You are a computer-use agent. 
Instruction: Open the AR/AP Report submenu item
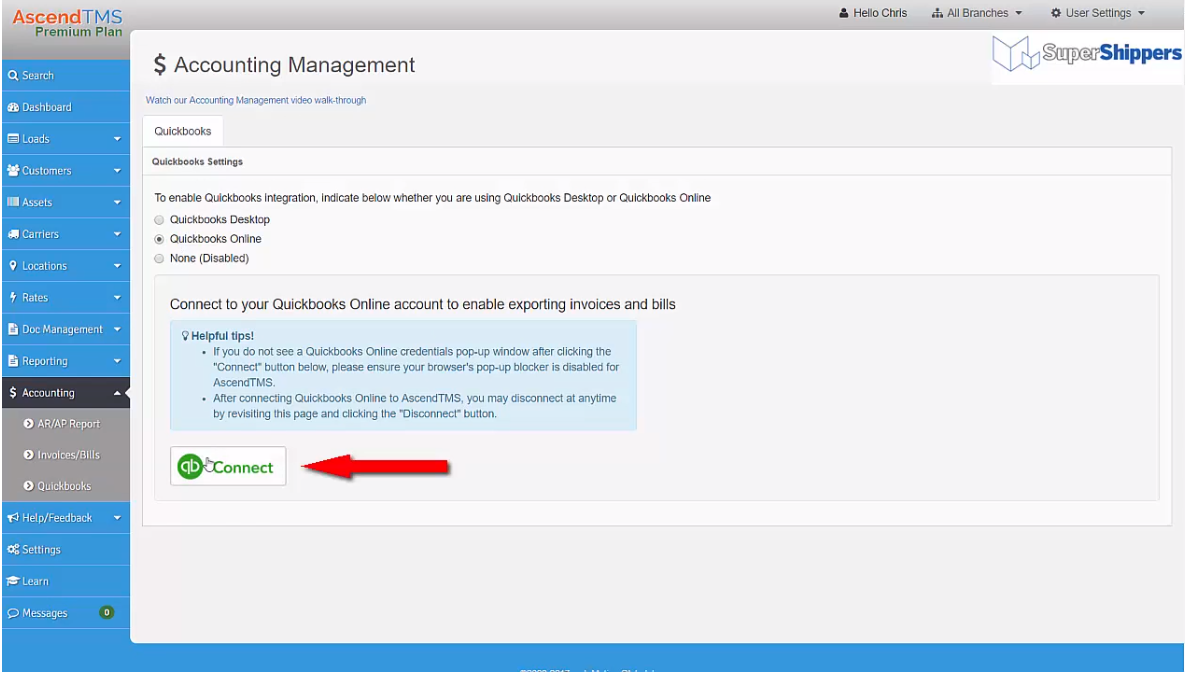click(66, 424)
